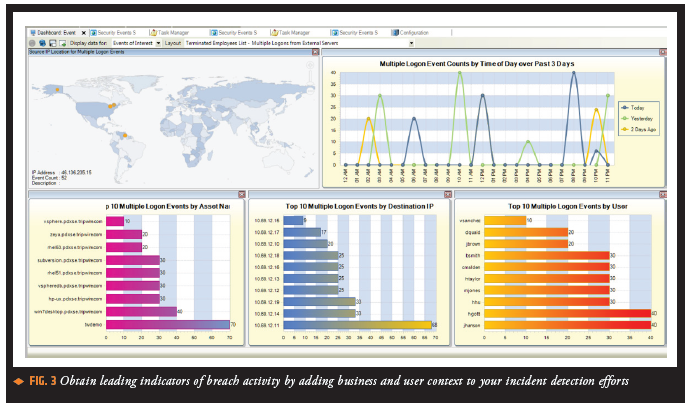The height and width of the screenshot is (409, 691).
Task: Close the Source IP Location map panel
Action: [x=315, y=52]
